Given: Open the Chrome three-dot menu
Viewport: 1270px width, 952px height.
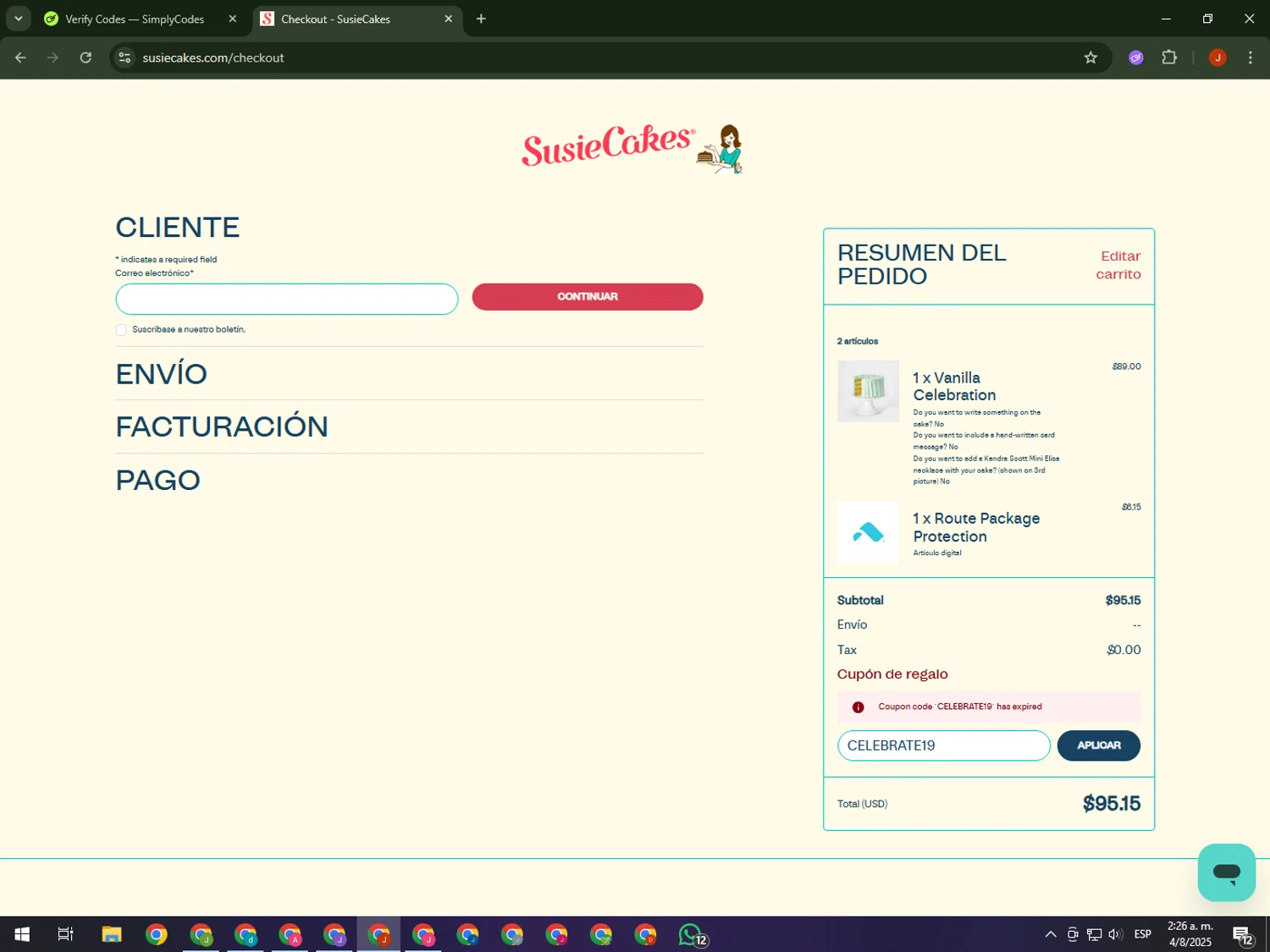Looking at the screenshot, I should point(1250,58).
